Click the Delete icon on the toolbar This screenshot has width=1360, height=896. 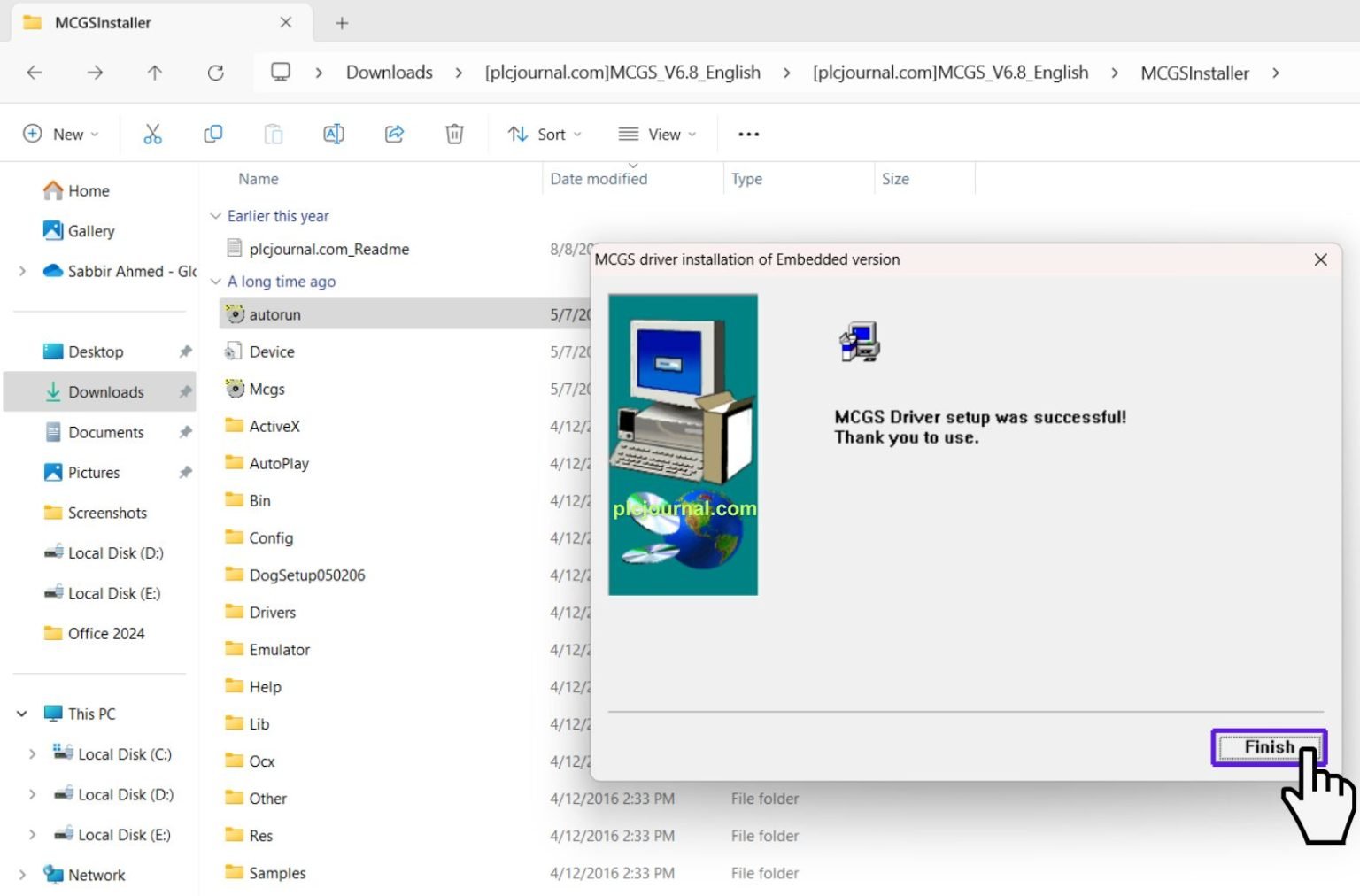coord(454,134)
